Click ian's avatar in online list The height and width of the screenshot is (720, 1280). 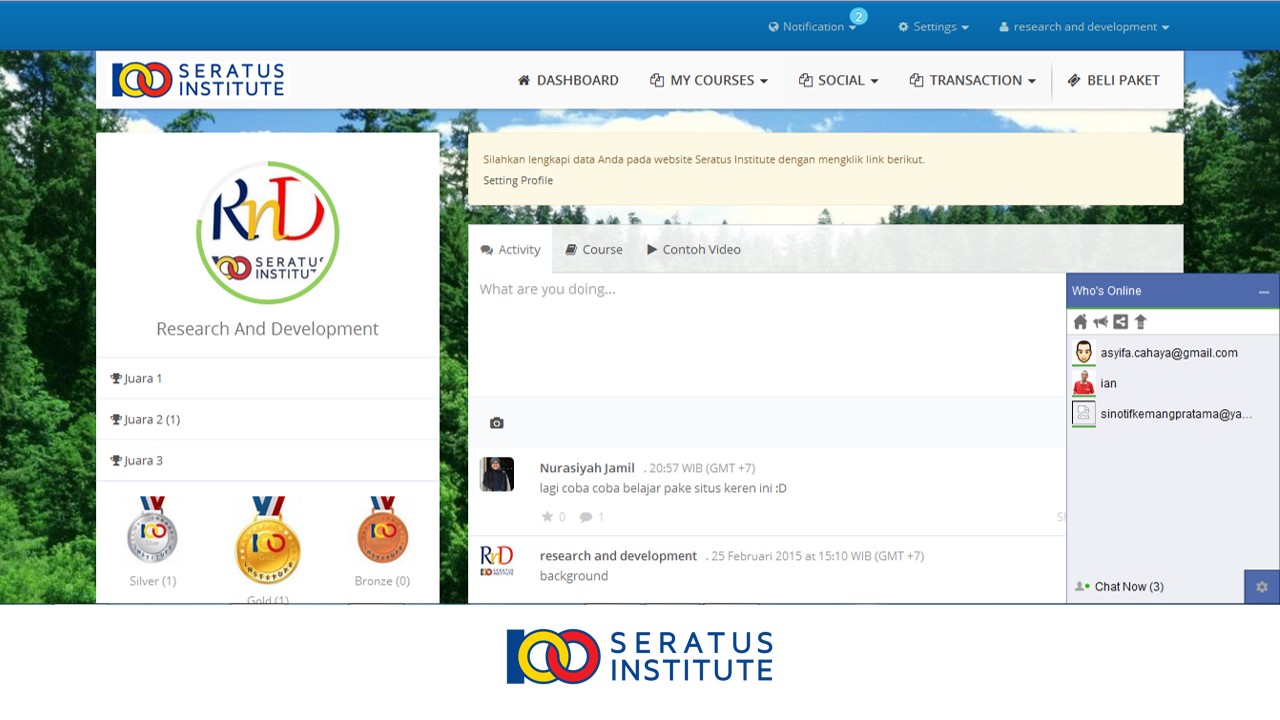tap(1084, 383)
